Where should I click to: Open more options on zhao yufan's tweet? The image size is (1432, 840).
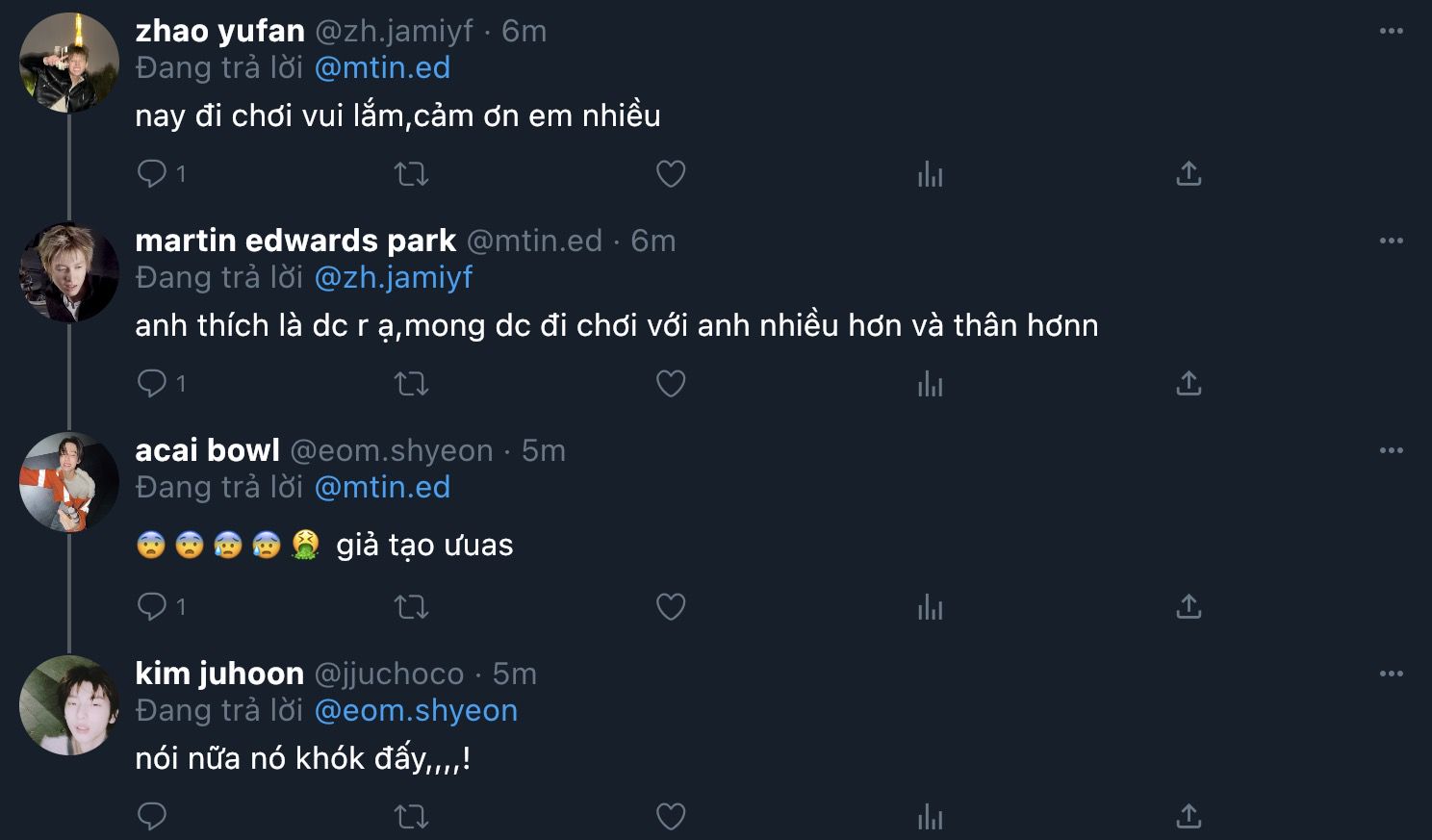[1391, 32]
